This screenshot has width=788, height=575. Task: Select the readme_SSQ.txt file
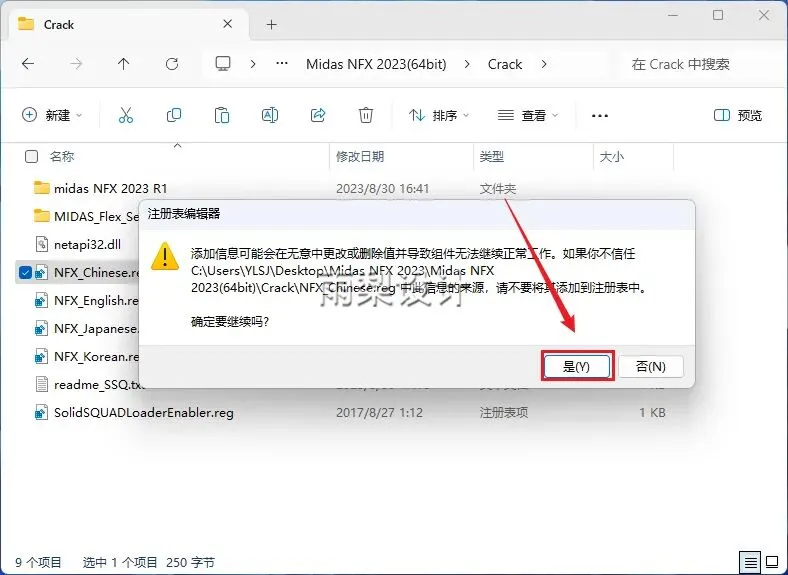click(x=99, y=385)
